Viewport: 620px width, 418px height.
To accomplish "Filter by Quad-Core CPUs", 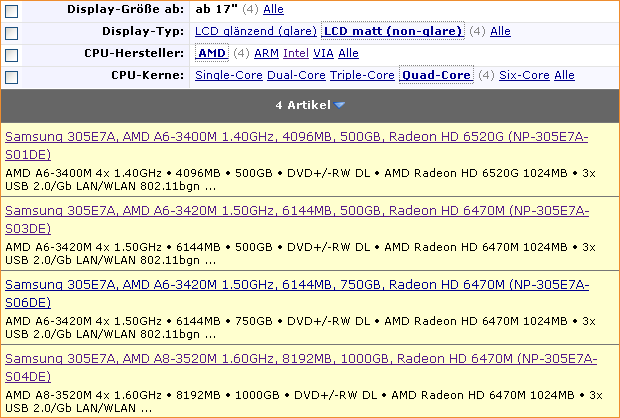I will 436,75.
